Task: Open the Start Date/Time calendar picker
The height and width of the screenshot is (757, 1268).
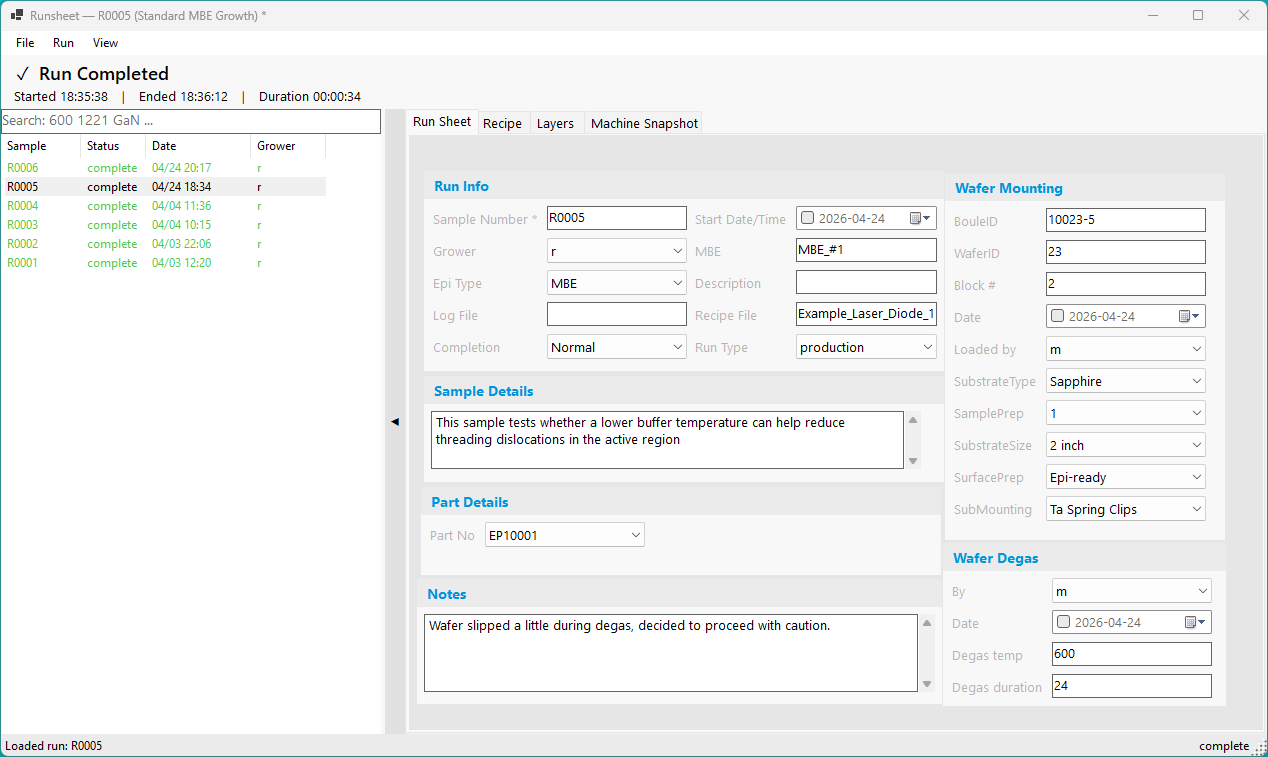Action: [x=921, y=218]
